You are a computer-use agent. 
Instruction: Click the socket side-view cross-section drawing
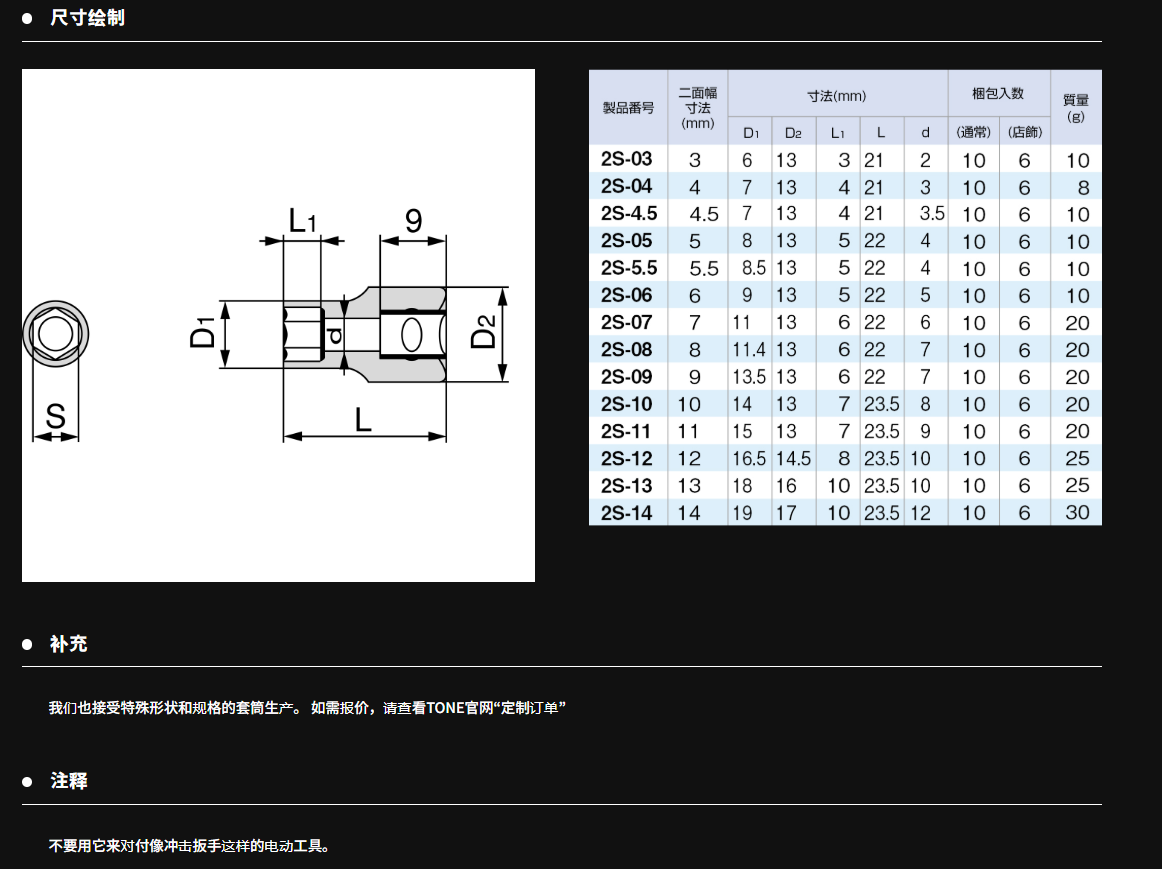pyautogui.click(x=382, y=332)
